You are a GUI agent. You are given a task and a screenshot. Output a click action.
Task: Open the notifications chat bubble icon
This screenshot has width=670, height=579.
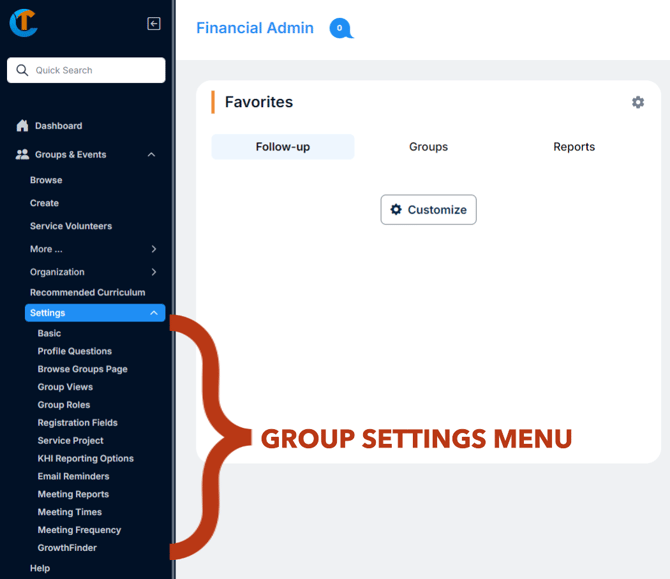coord(340,29)
